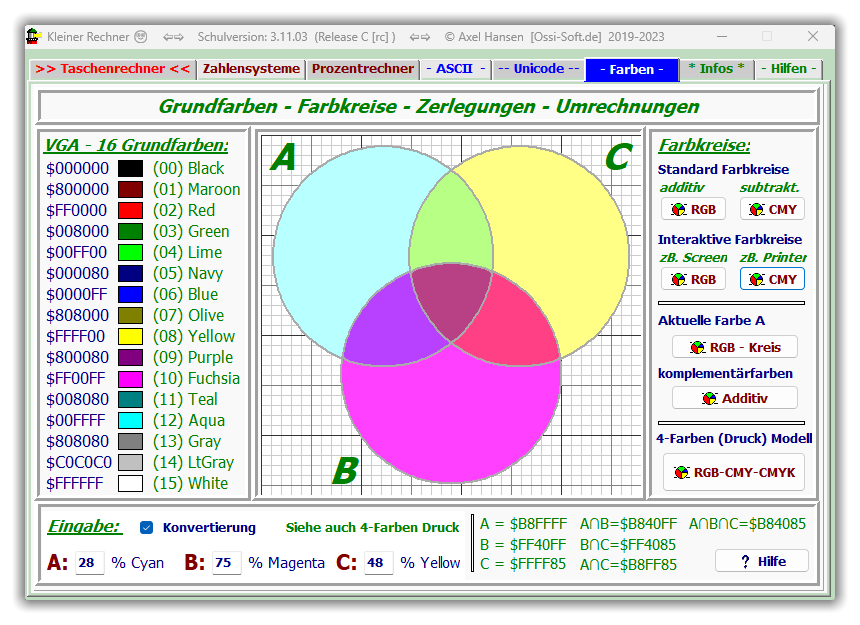
Task: Click the smiley face icon beside Kleiner Rechner
Action: pos(141,37)
